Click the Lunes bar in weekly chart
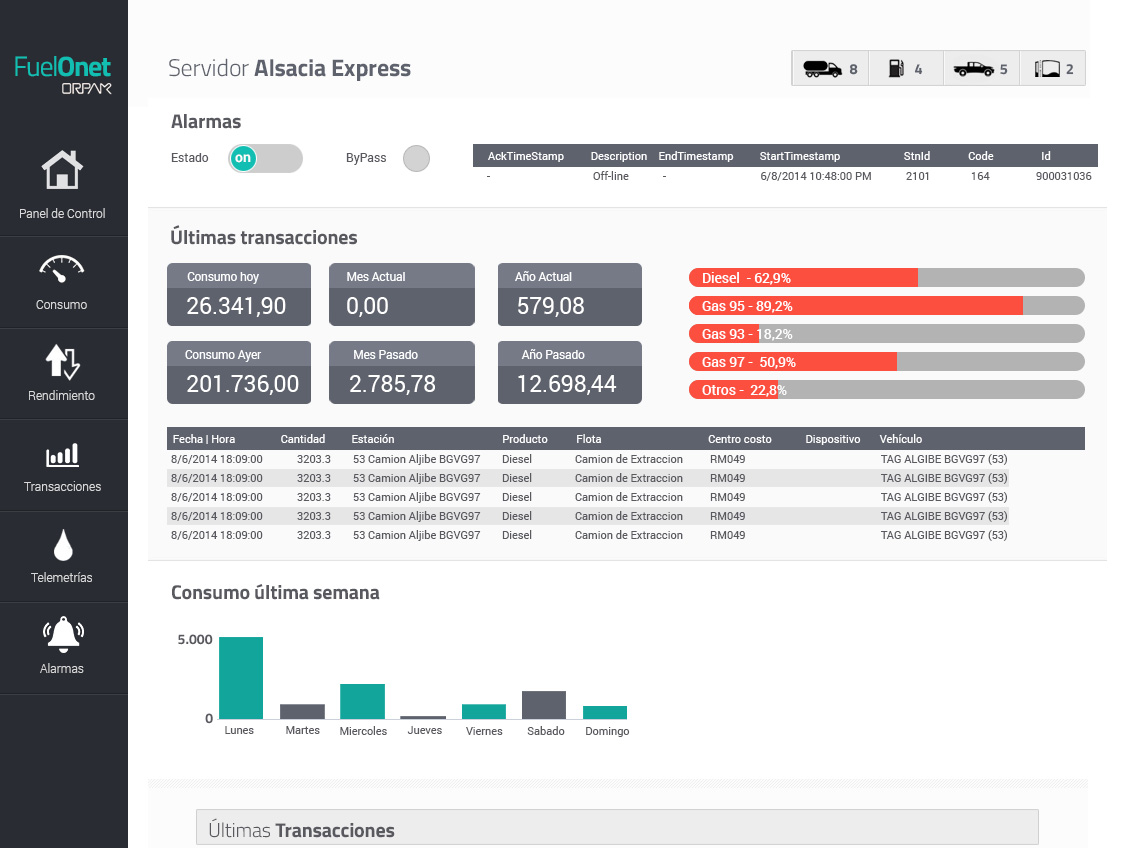This screenshot has width=1130, height=848. [x=241, y=677]
